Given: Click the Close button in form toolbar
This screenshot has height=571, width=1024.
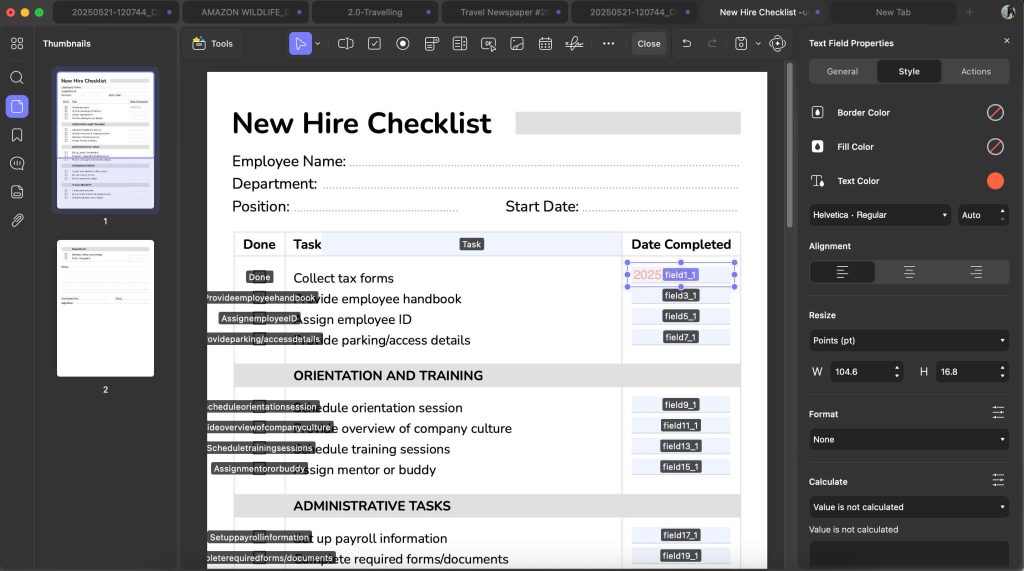Looking at the screenshot, I should [x=649, y=44].
